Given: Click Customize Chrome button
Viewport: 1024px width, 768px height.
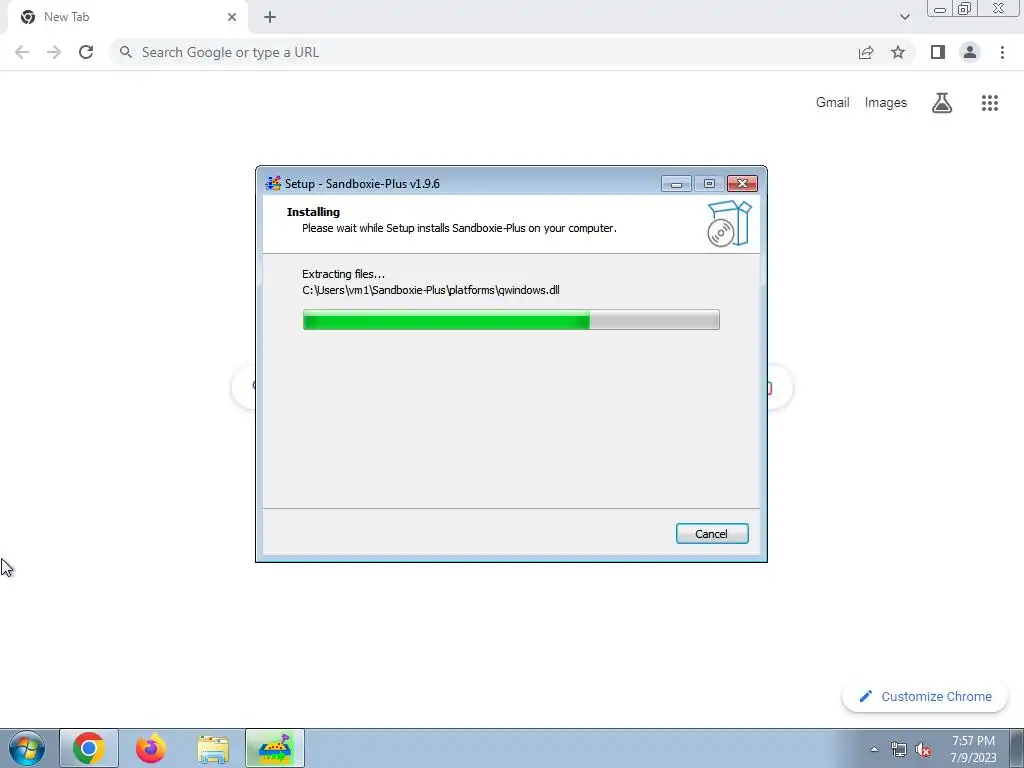Looking at the screenshot, I should pyautogui.click(x=925, y=696).
